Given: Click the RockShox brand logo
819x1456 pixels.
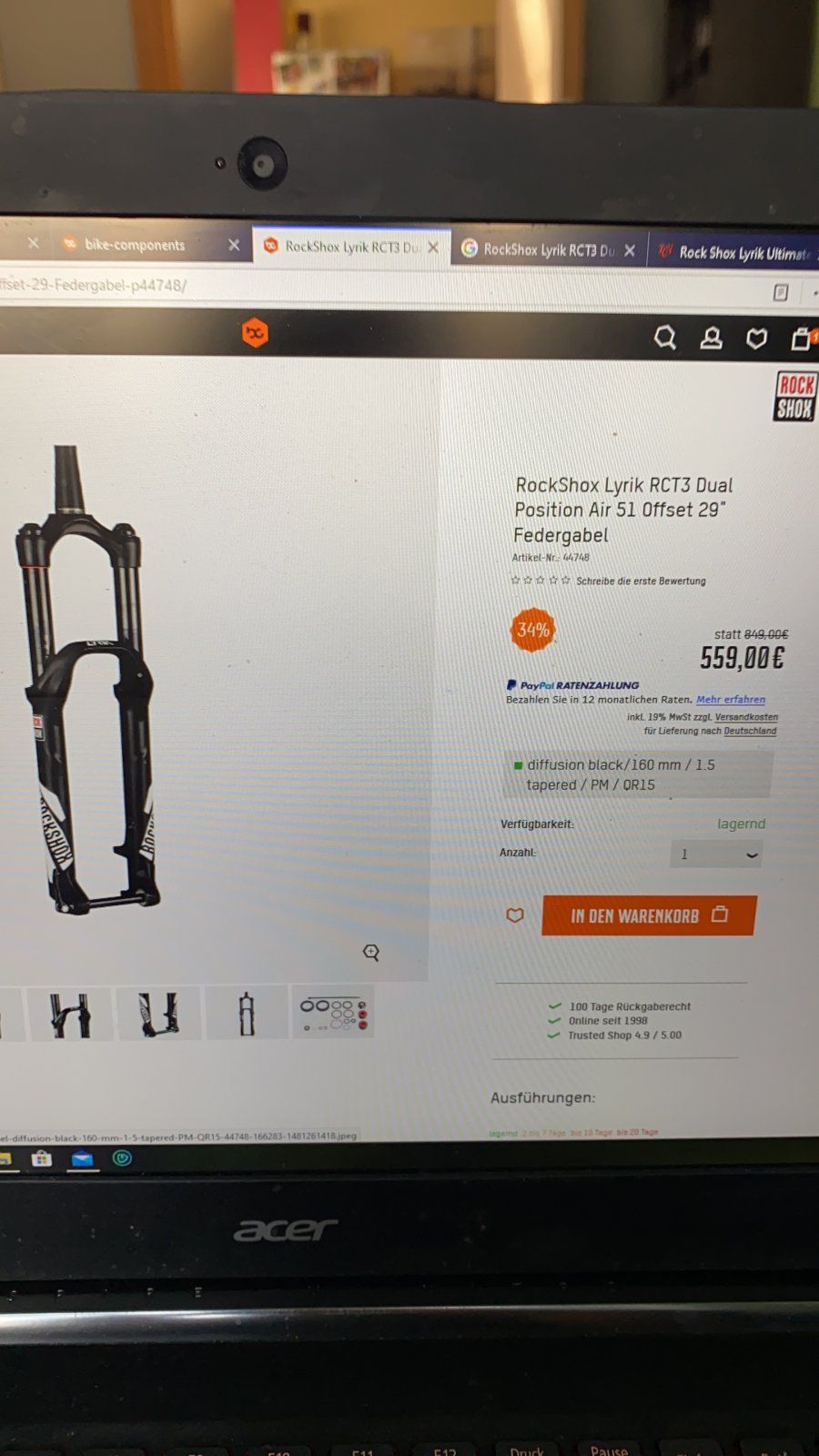Looking at the screenshot, I should point(795,397).
